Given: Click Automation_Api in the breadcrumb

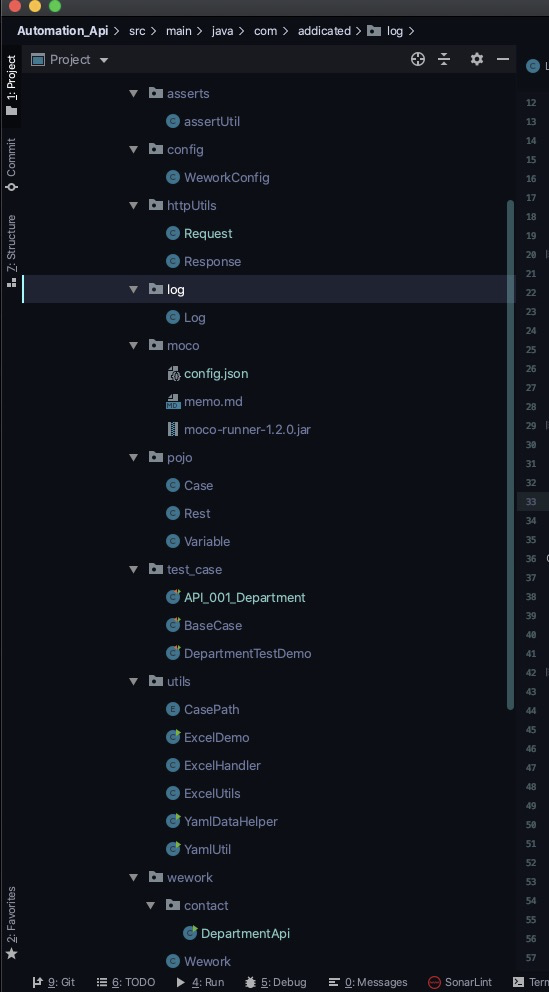Looking at the screenshot, I should coord(63,30).
